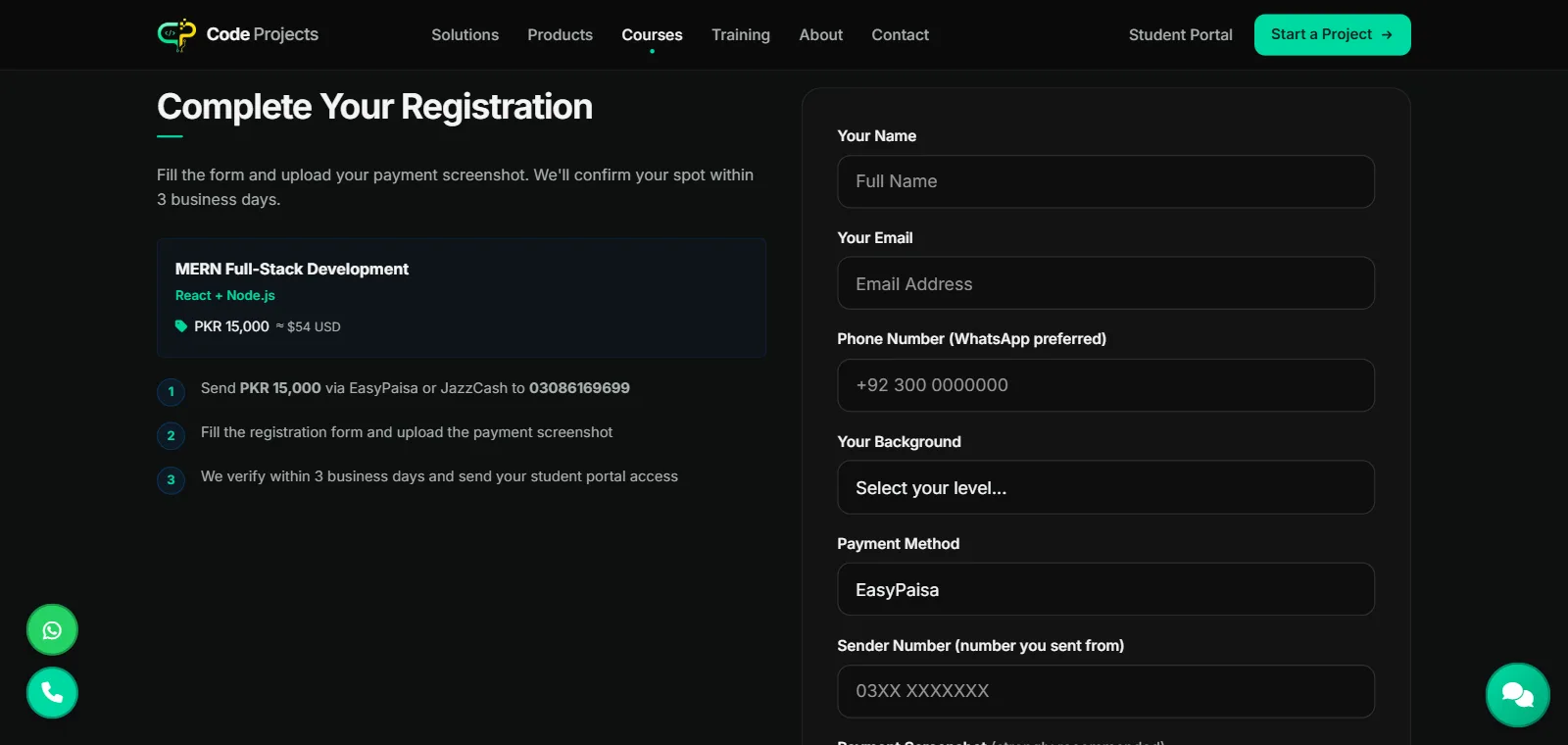
Task: Select the Courses nav item
Action: 652,34
